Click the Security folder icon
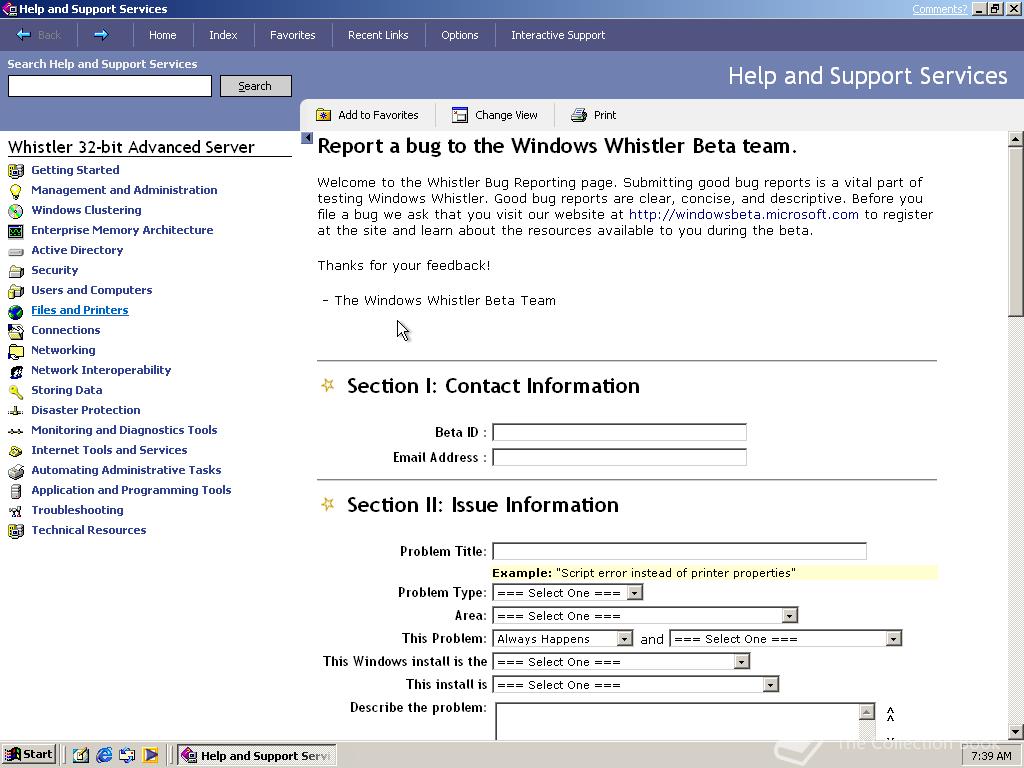Screen dimensions: 1024x768 point(16,271)
